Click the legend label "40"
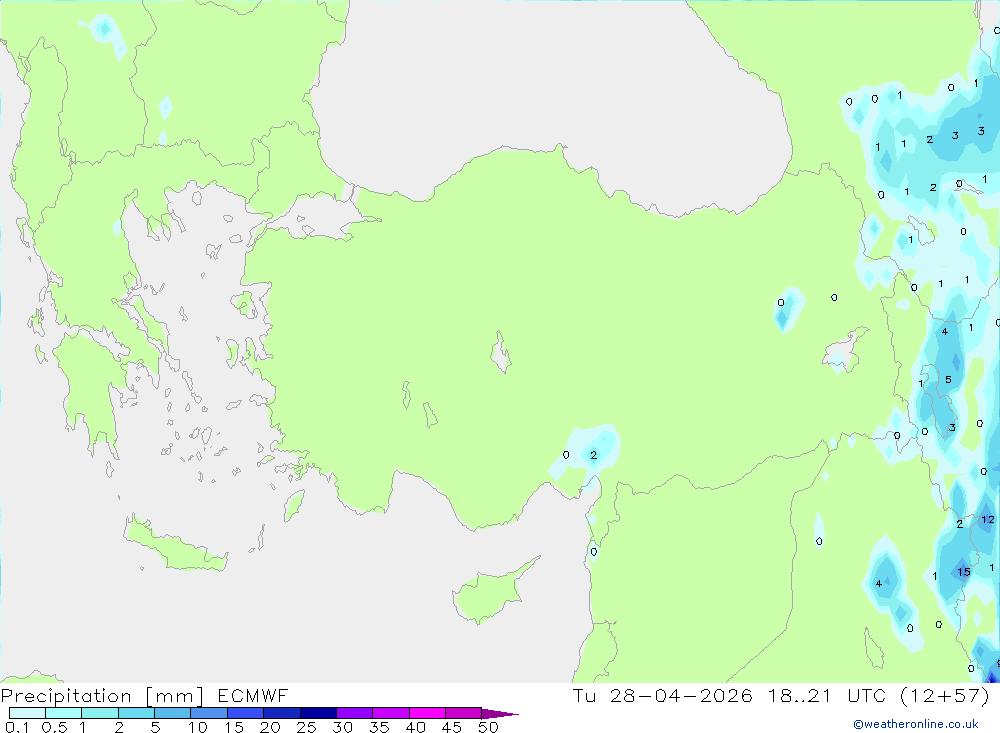1000x733 pixels. click(416, 727)
